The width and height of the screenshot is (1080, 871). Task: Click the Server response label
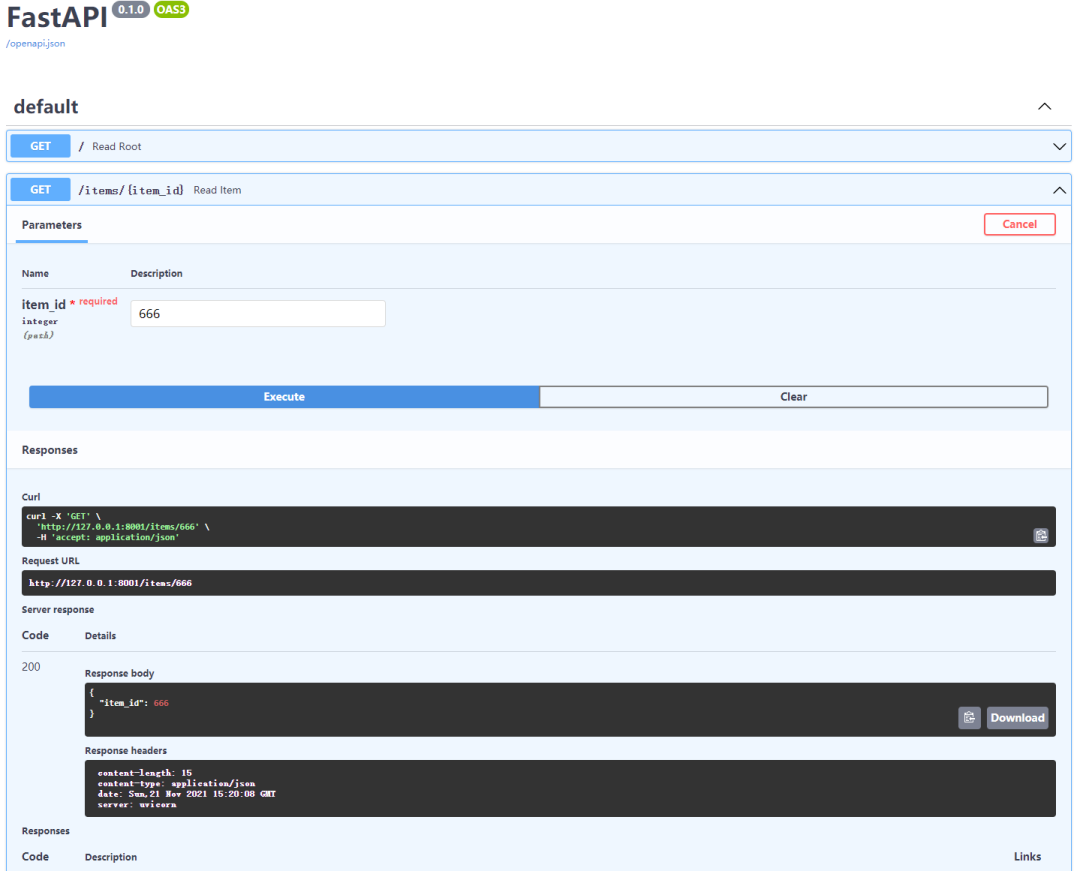(x=58, y=610)
